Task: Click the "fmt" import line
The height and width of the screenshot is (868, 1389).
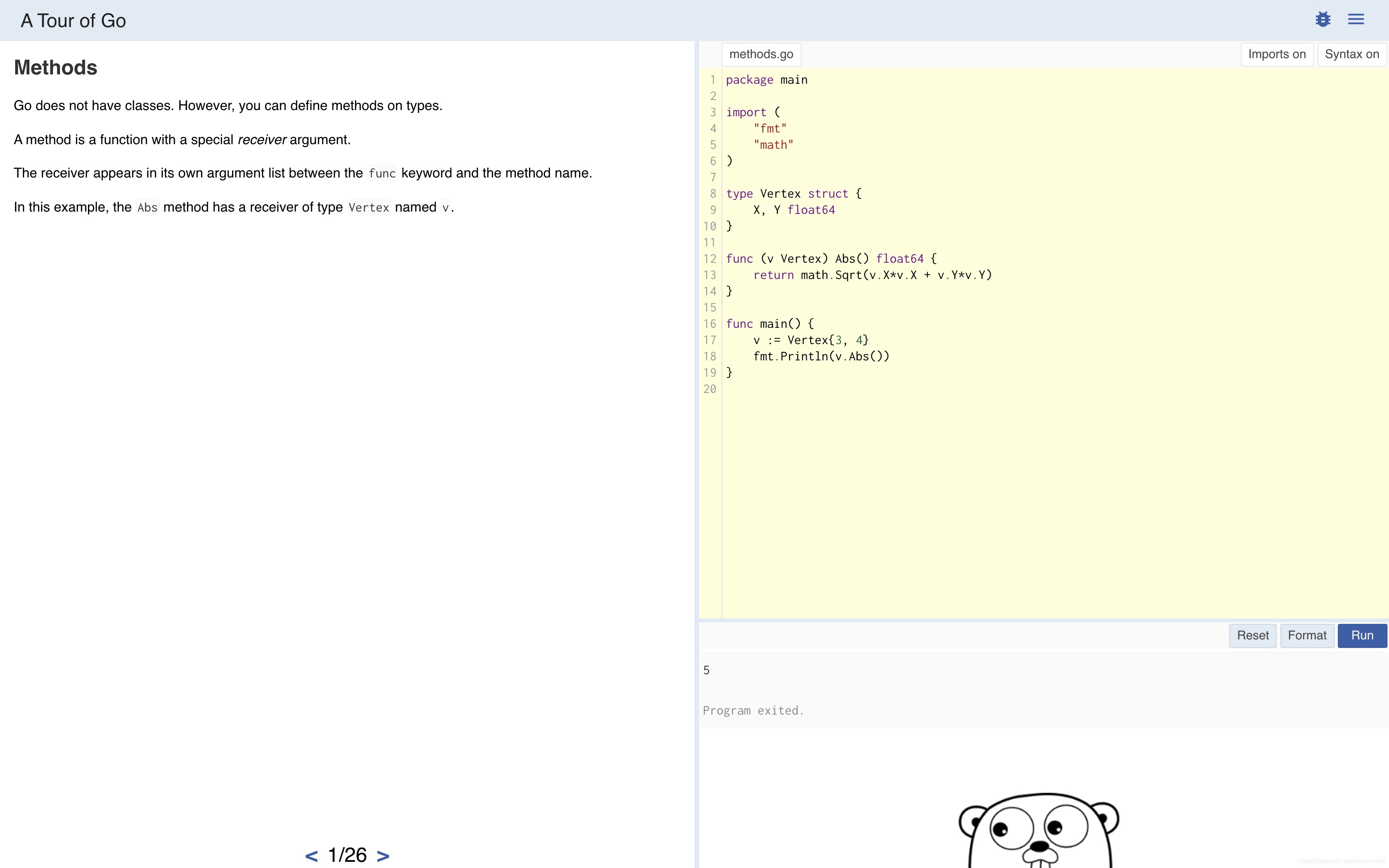Action: [x=770, y=129]
